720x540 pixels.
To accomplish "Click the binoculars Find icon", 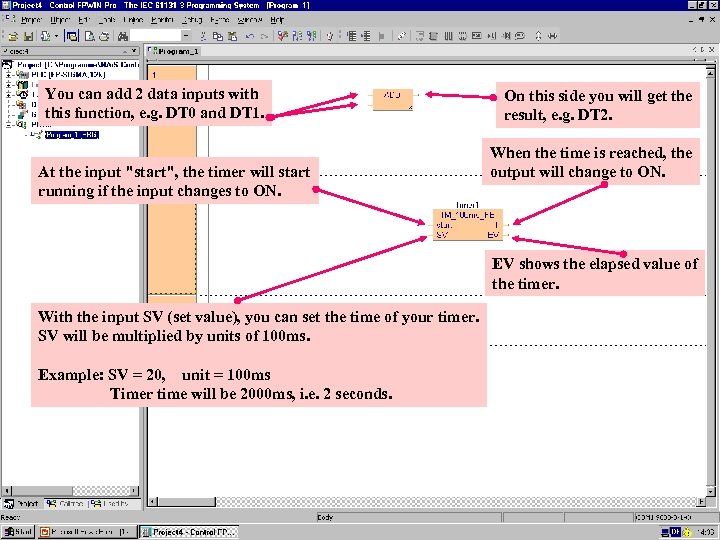I will coord(122,36).
